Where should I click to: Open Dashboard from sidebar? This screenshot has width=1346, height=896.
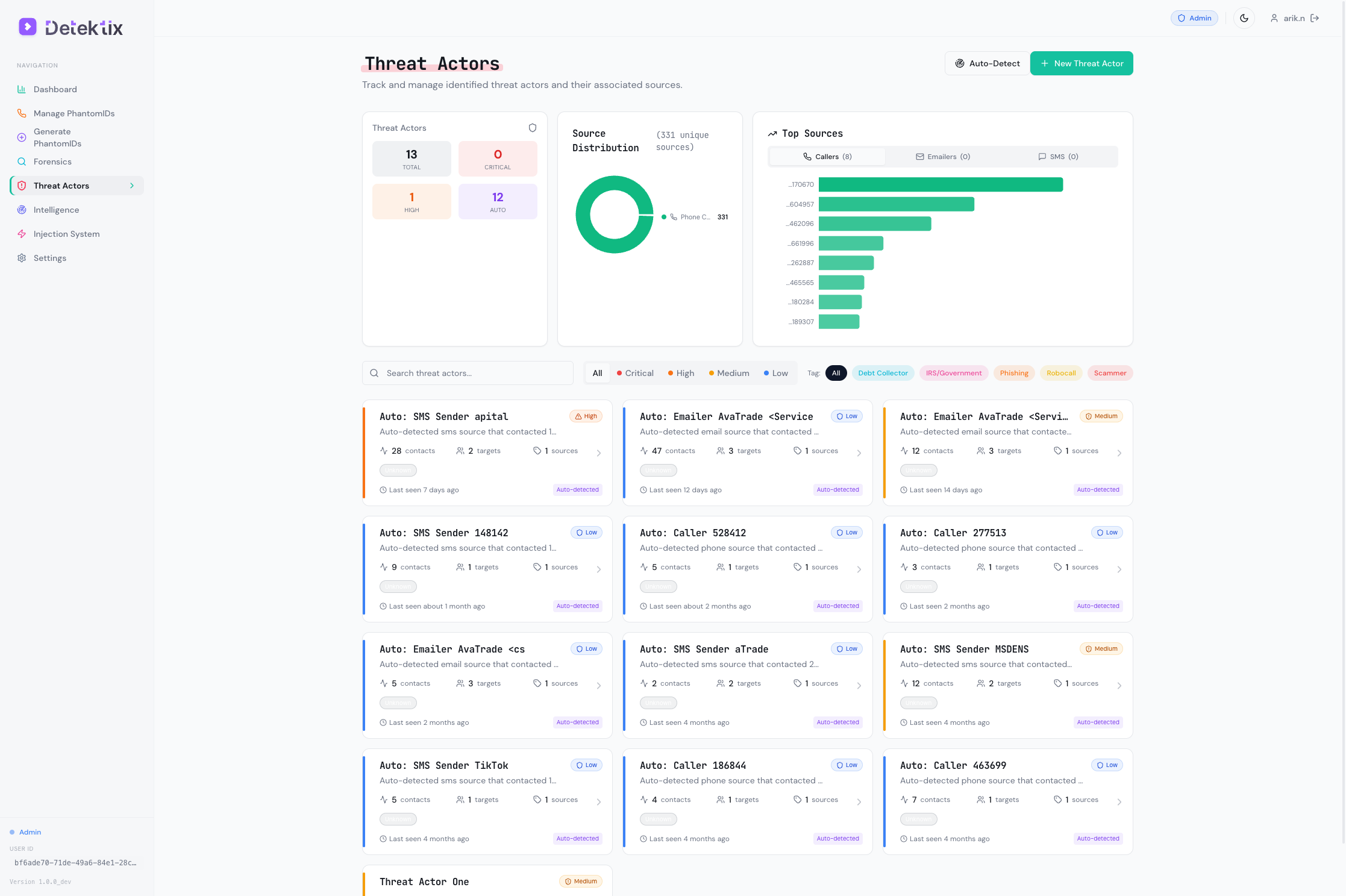point(55,89)
